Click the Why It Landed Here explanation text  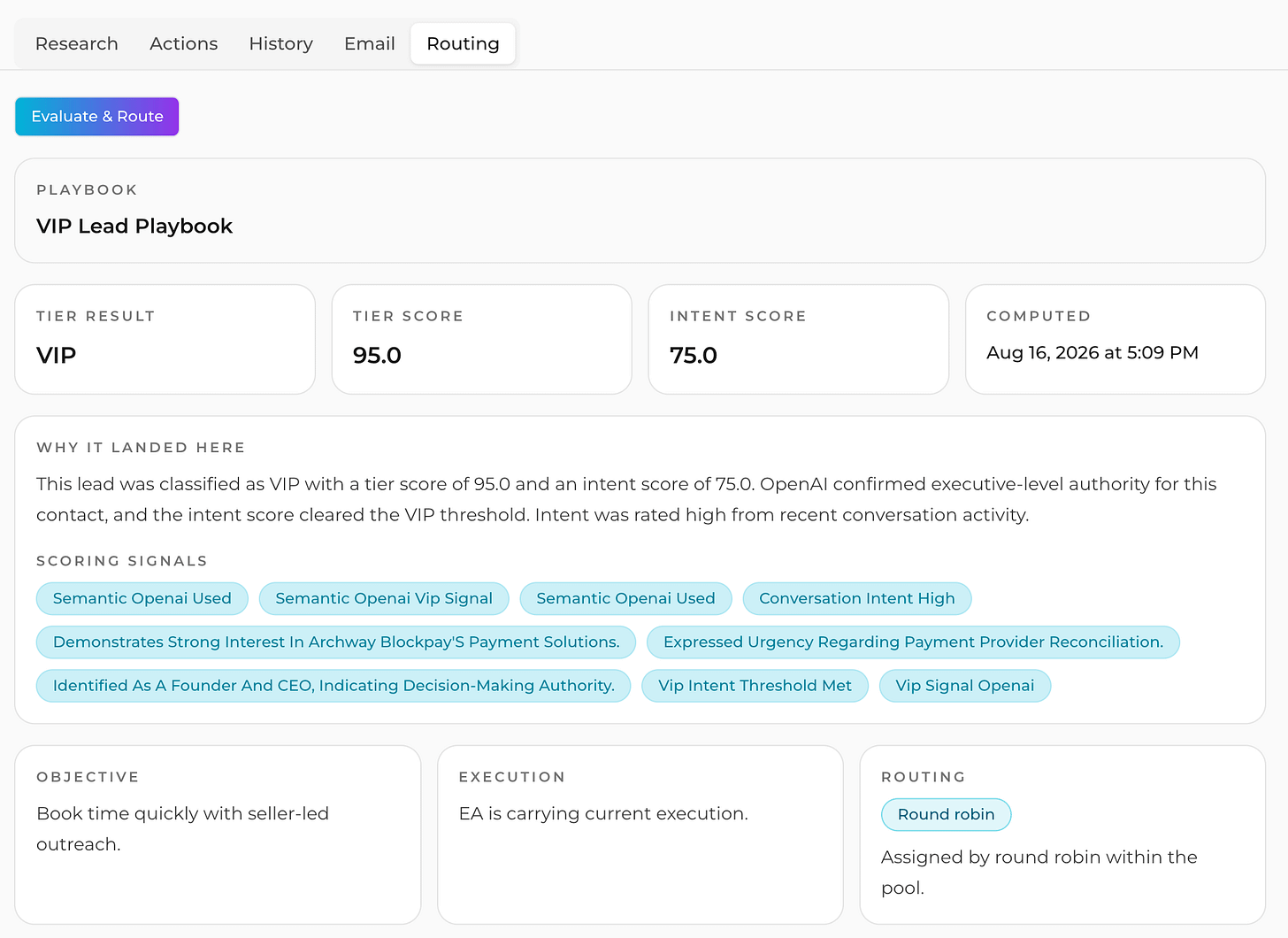[626, 499]
